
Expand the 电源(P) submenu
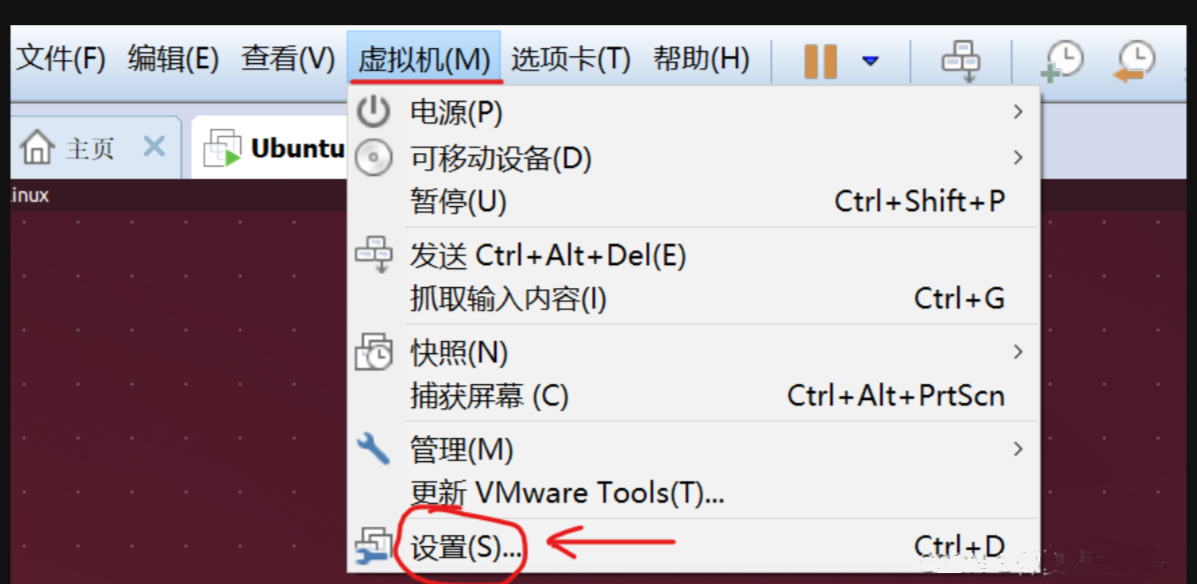(693, 113)
